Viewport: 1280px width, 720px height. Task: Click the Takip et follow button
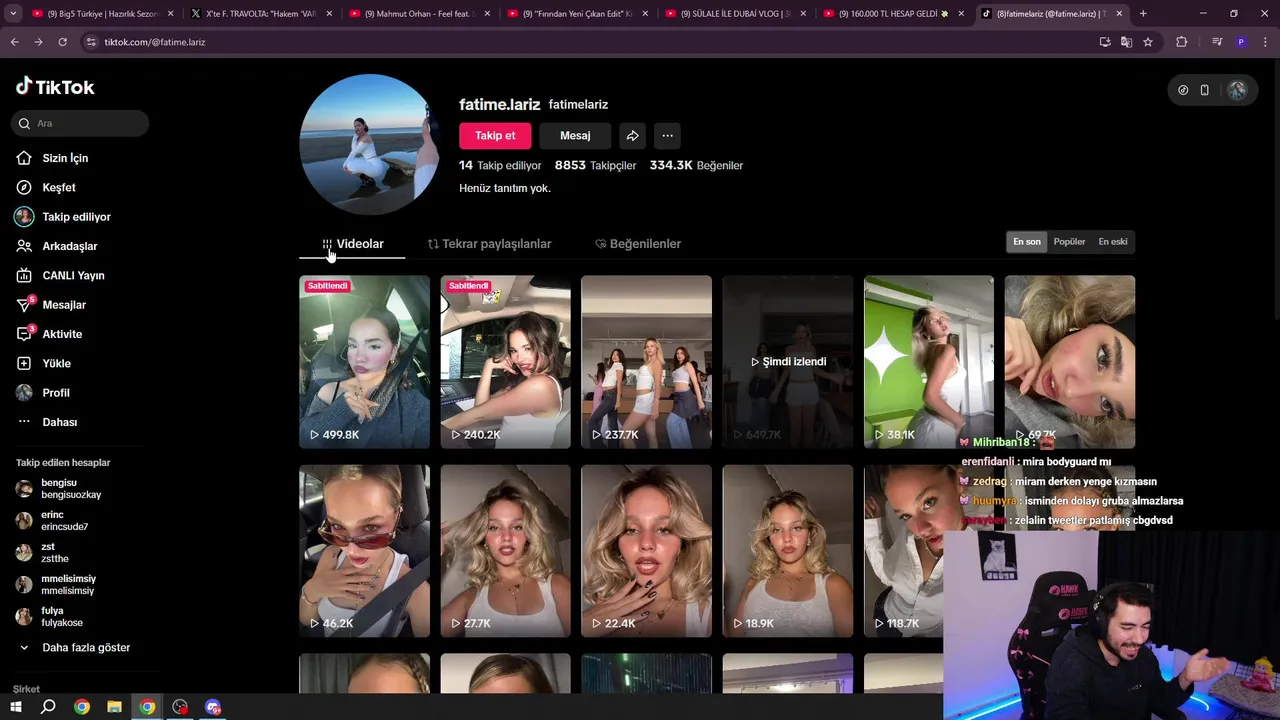495,136
